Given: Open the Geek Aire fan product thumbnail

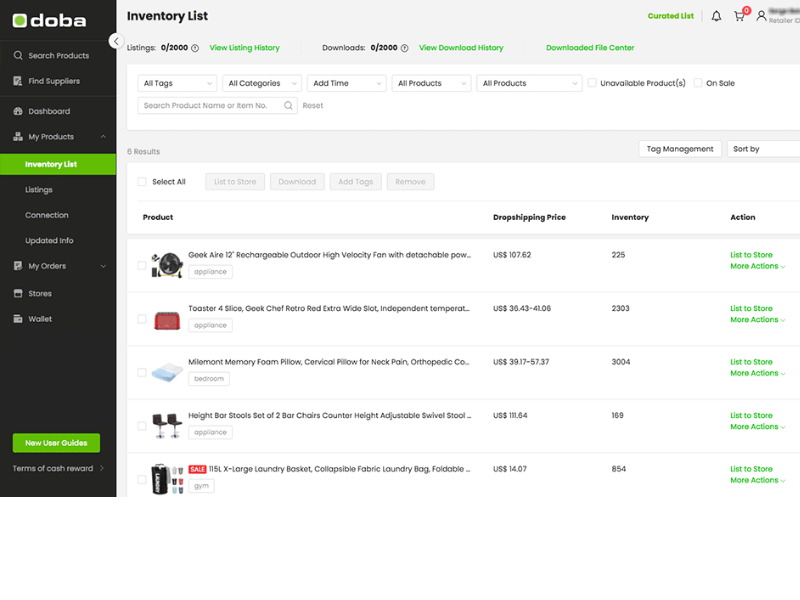Looking at the screenshot, I should (167, 265).
